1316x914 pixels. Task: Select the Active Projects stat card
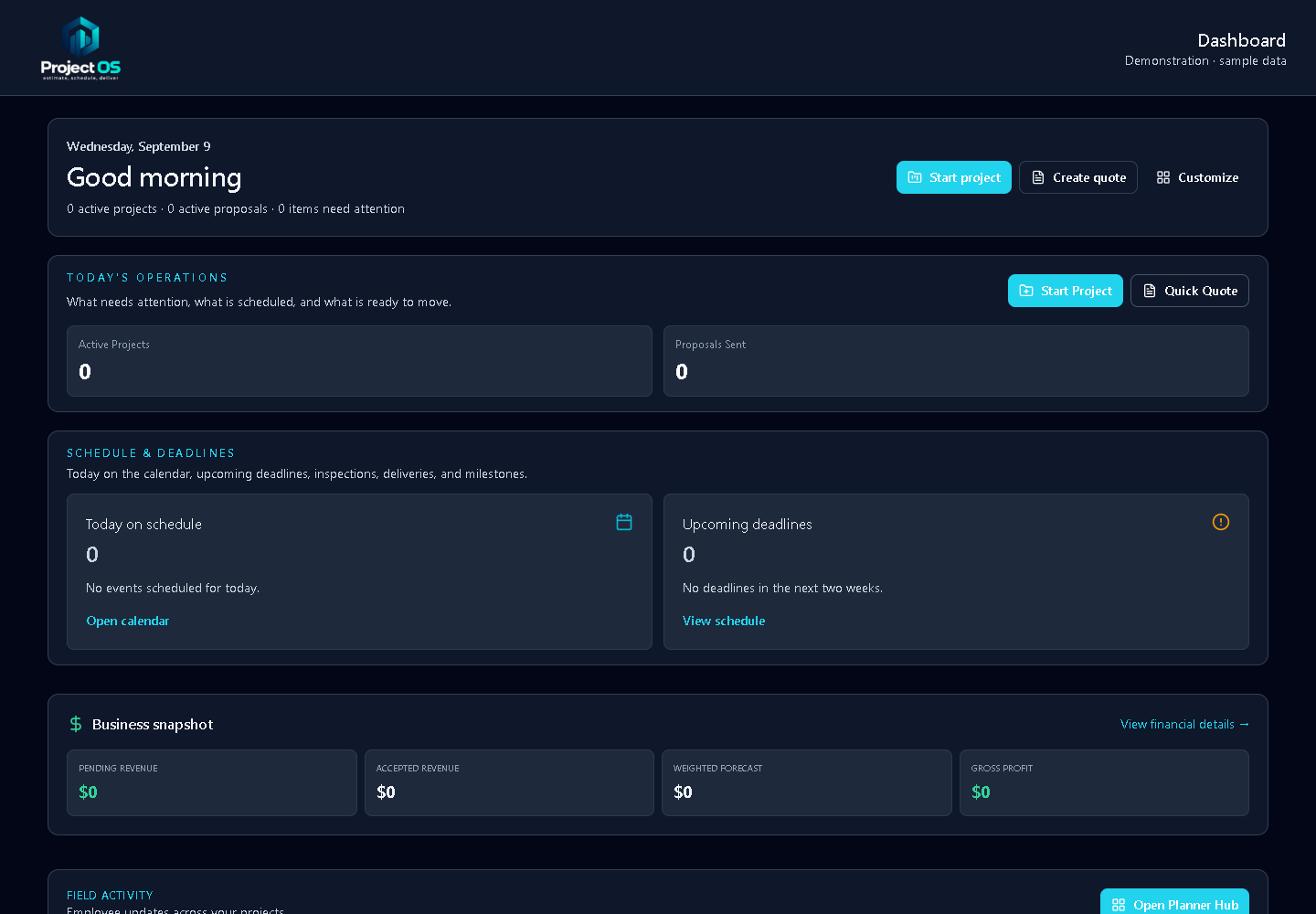[x=359, y=361]
